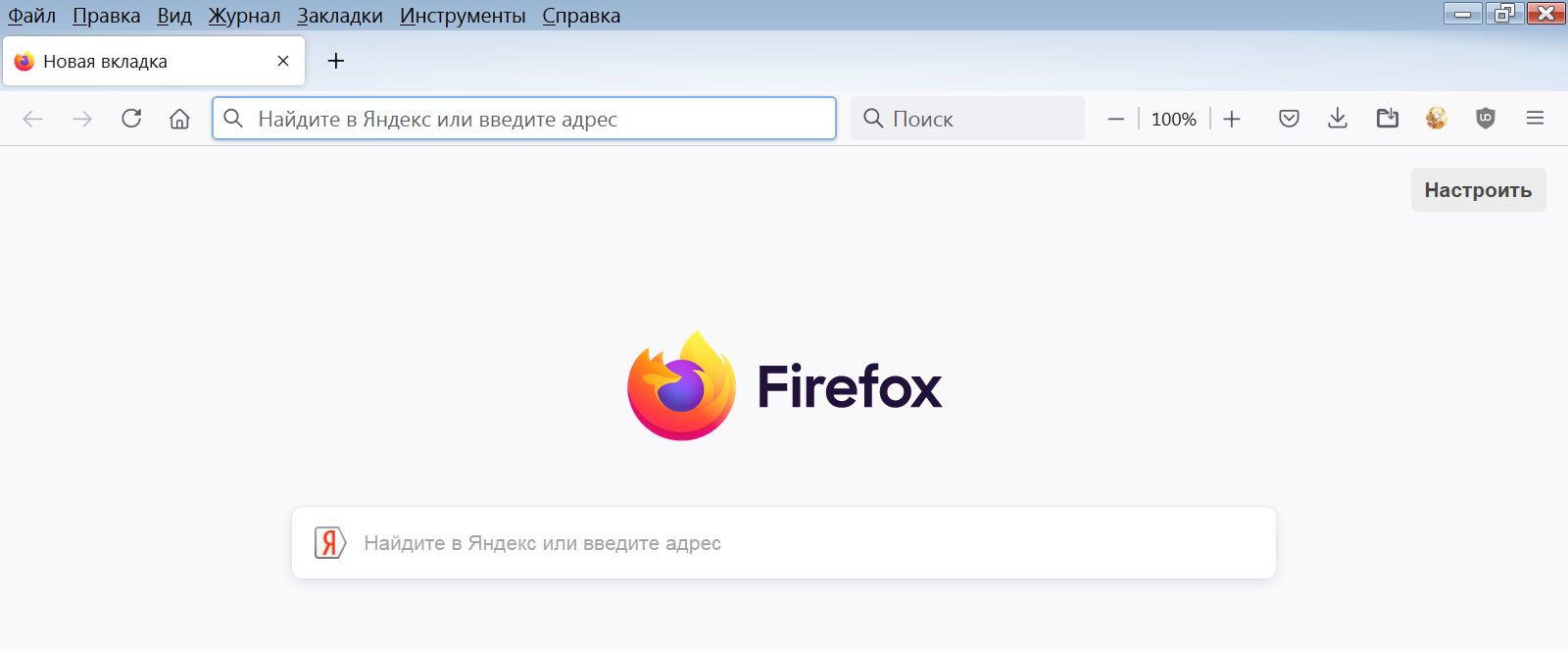Open the home page icon

coord(179,119)
